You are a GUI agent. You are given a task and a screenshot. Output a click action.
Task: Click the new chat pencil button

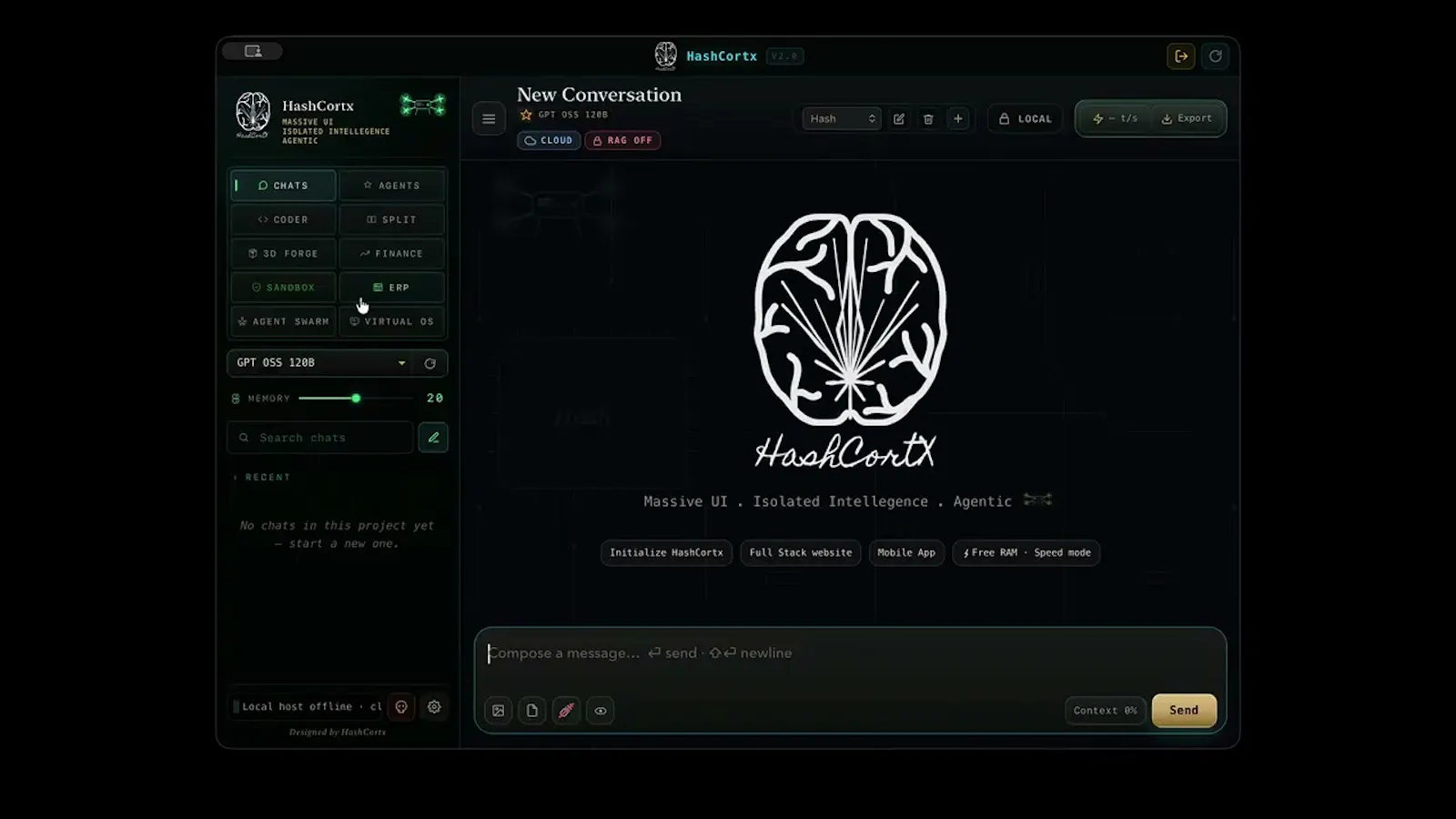433,438
